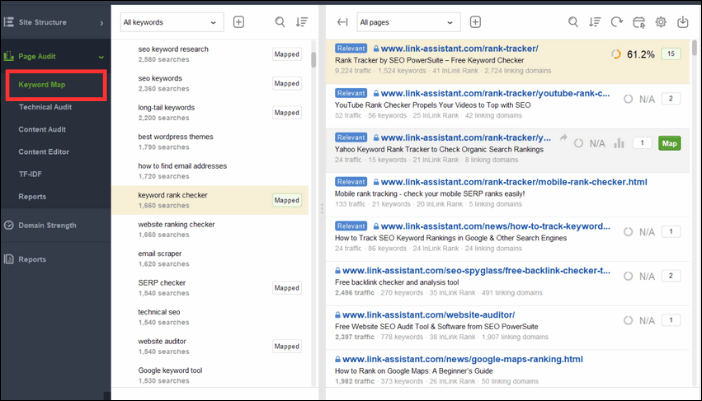This screenshot has height=401, width=702.
Task: Click keyword count 1 on Yahoo rank tracker row
Action: click(642, 143)
